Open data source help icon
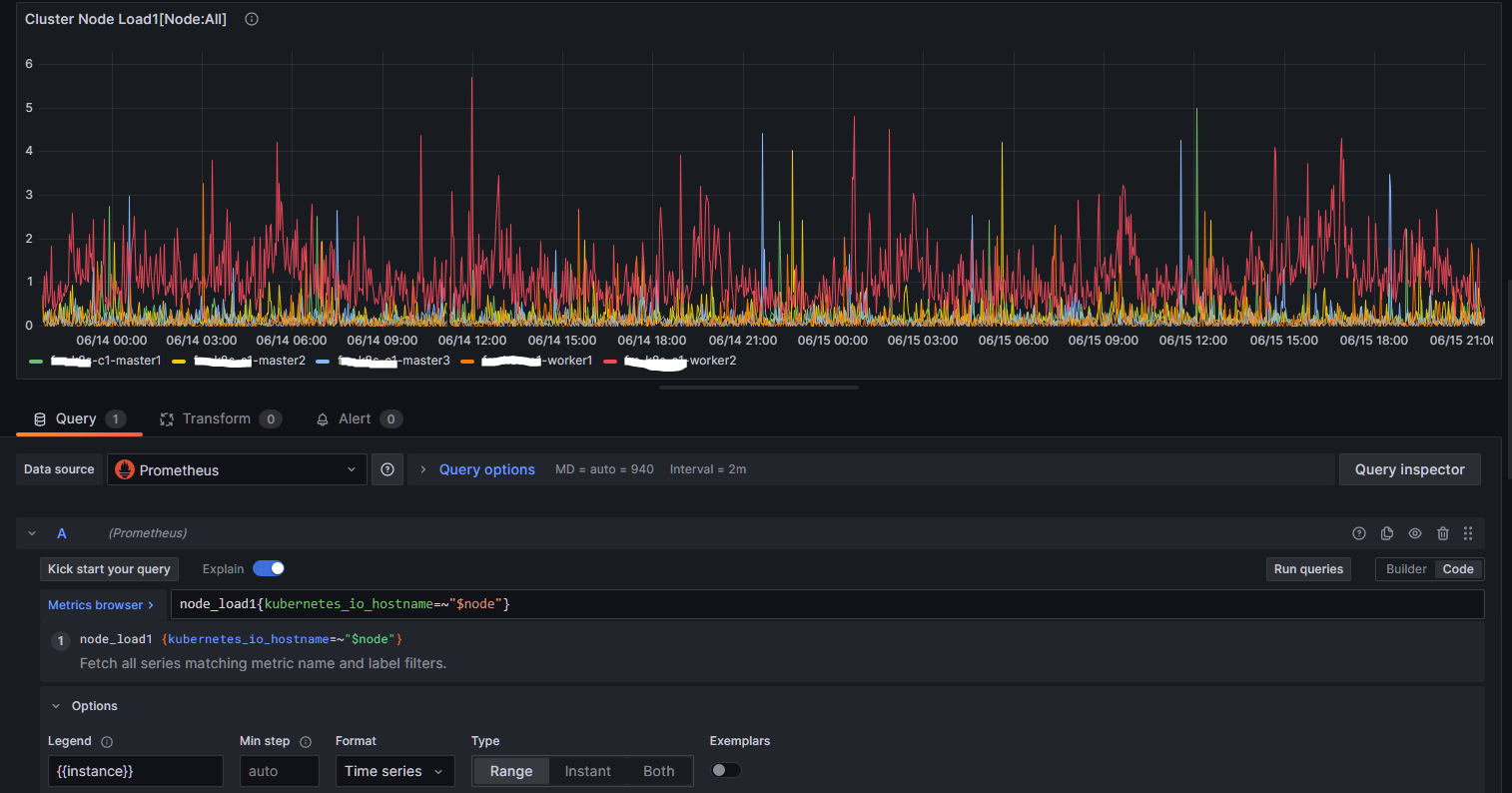 coord(387,469)
